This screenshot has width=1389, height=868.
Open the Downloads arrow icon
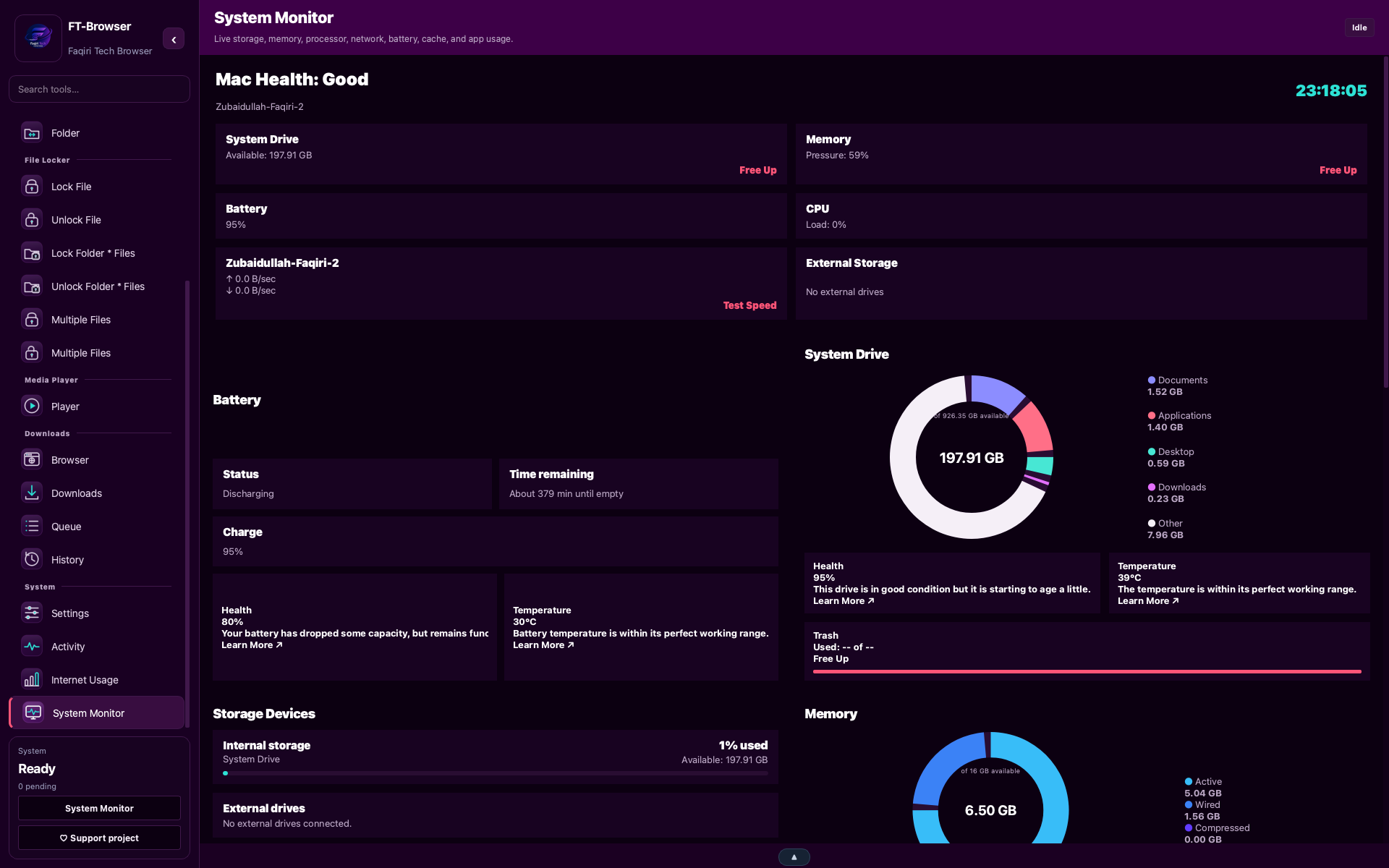[x=32, y=493]
